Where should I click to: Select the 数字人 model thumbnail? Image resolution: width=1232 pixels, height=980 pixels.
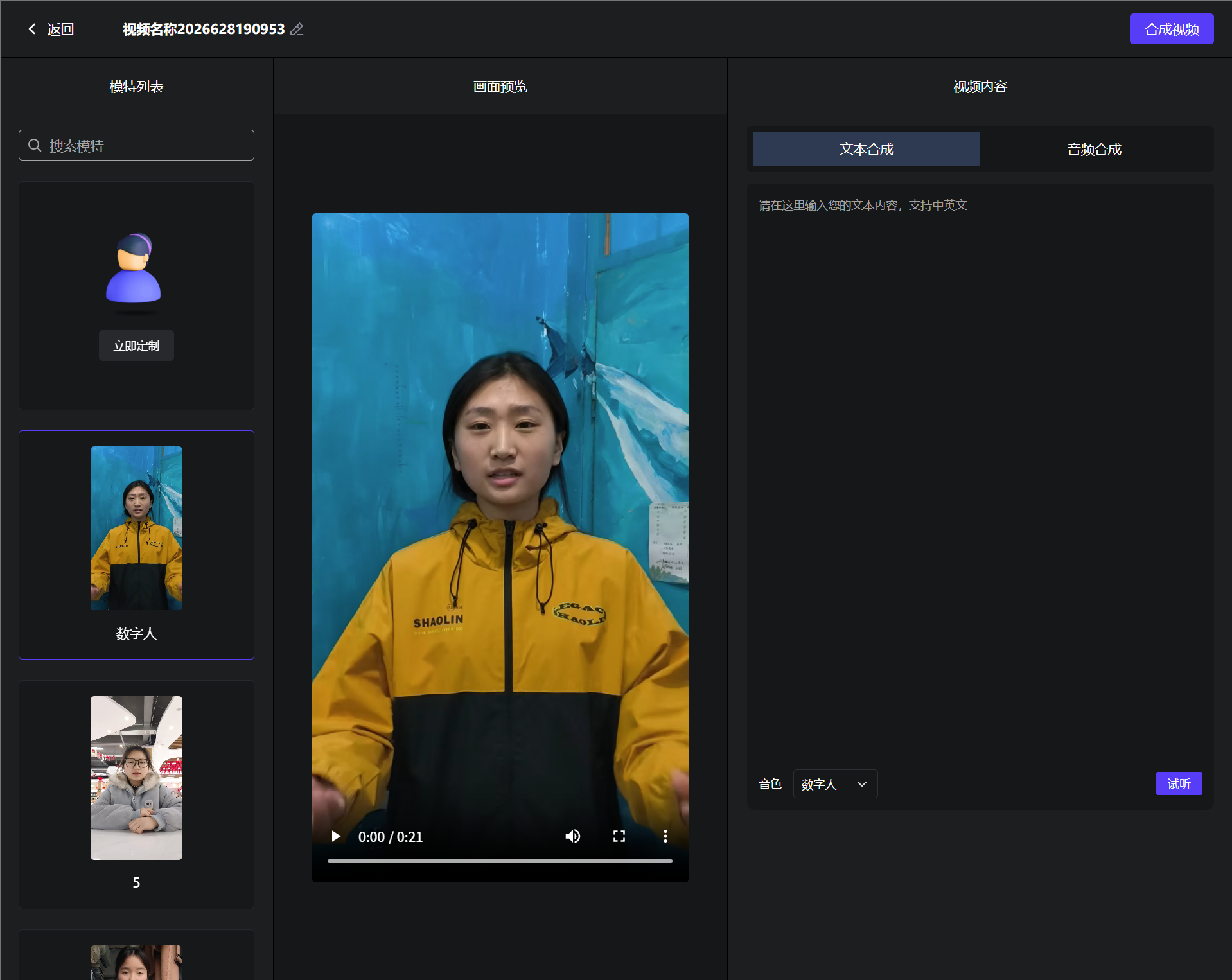point(136,528)
